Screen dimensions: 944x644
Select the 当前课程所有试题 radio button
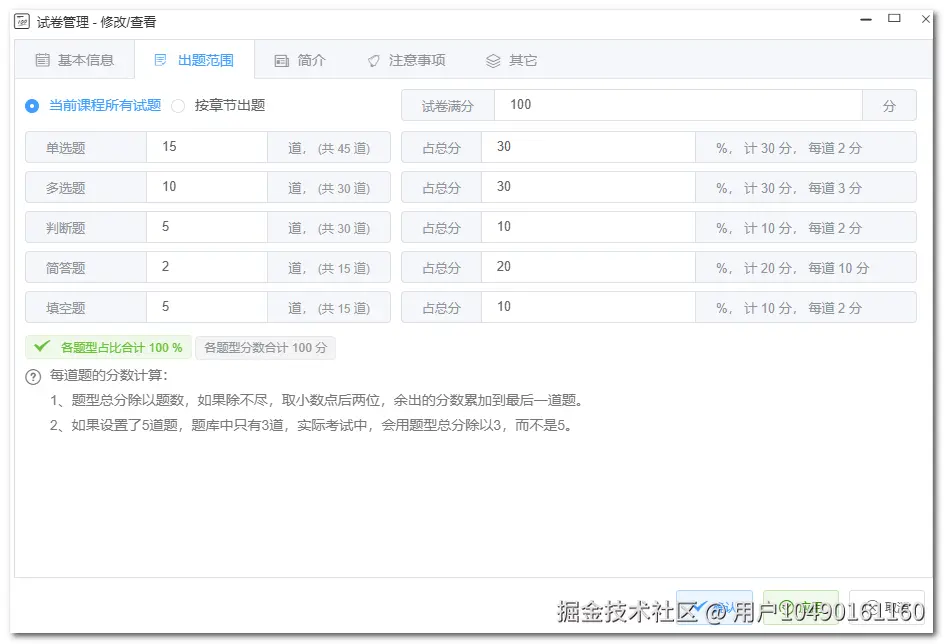click(x=32, y=107)
